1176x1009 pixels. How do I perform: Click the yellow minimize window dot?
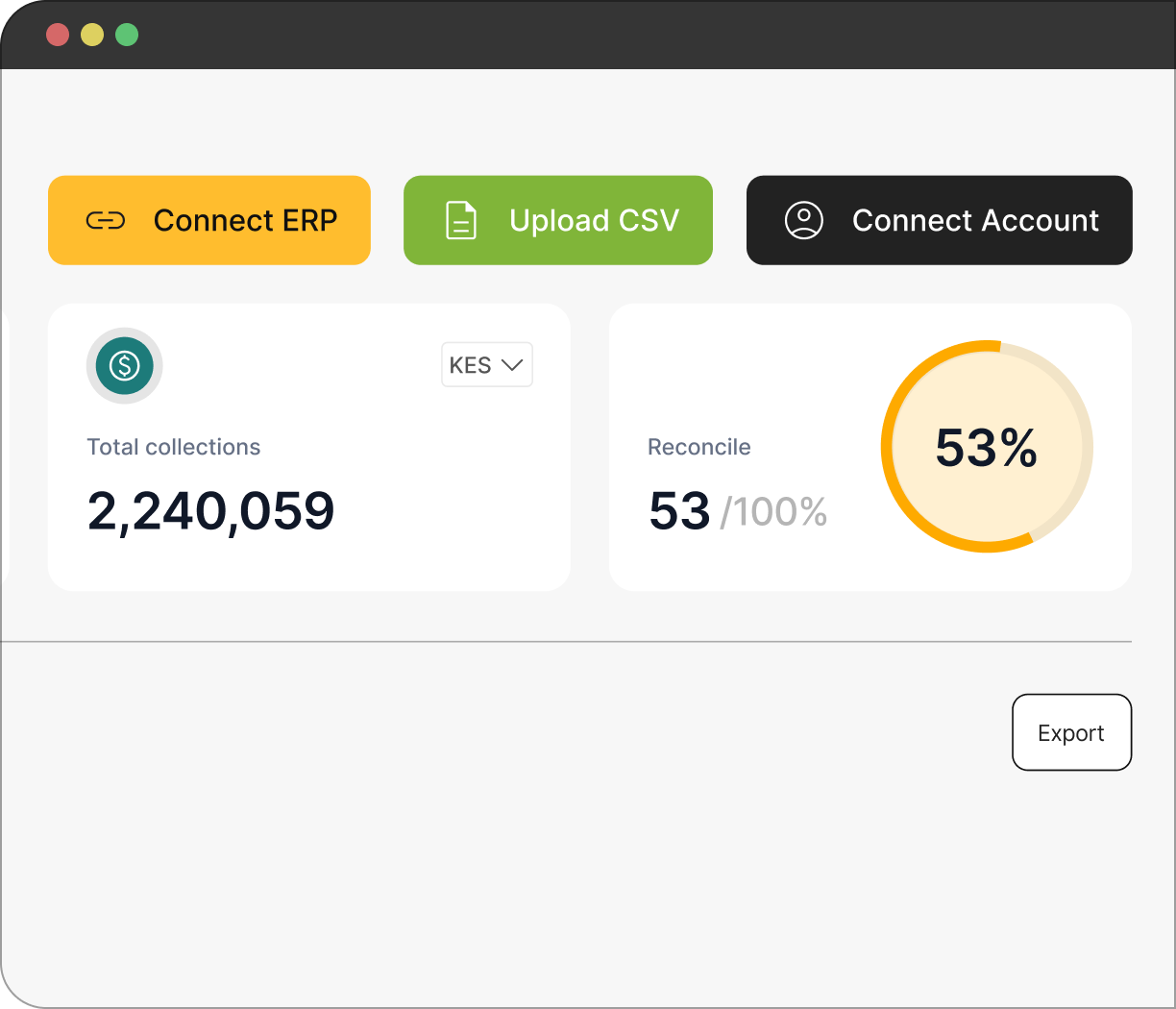tap(92, 36)
